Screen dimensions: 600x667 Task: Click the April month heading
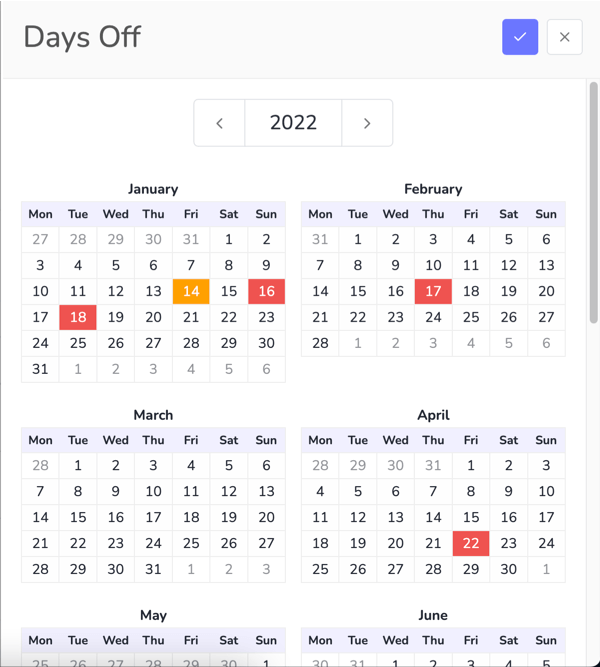433,415
